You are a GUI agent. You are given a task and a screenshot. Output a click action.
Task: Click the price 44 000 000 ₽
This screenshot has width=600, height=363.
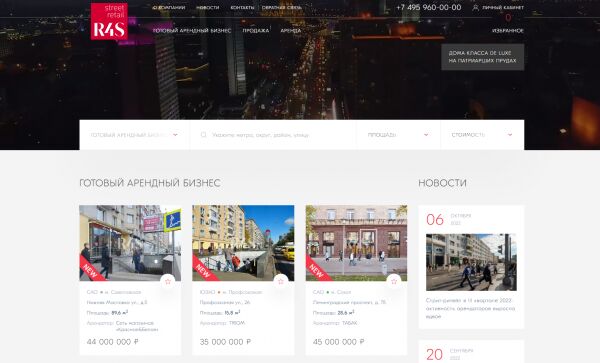112,342
